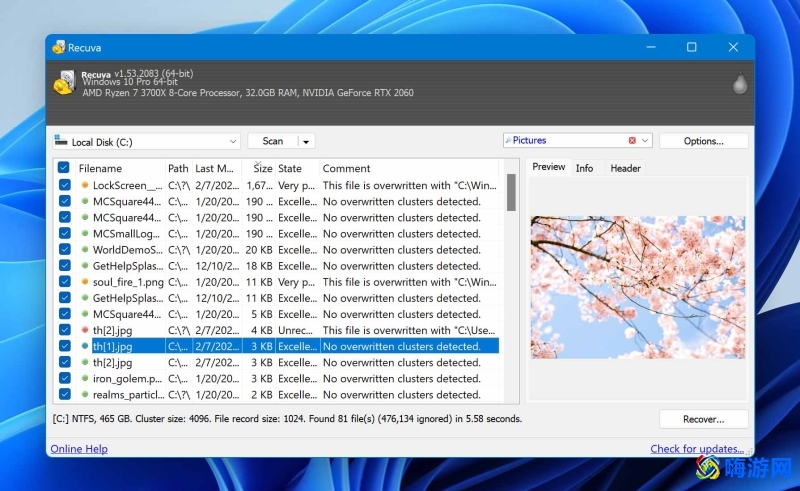Click the file list vertical scrollbar thumb
Screen dimensions: 800x491
pos(511,192)
